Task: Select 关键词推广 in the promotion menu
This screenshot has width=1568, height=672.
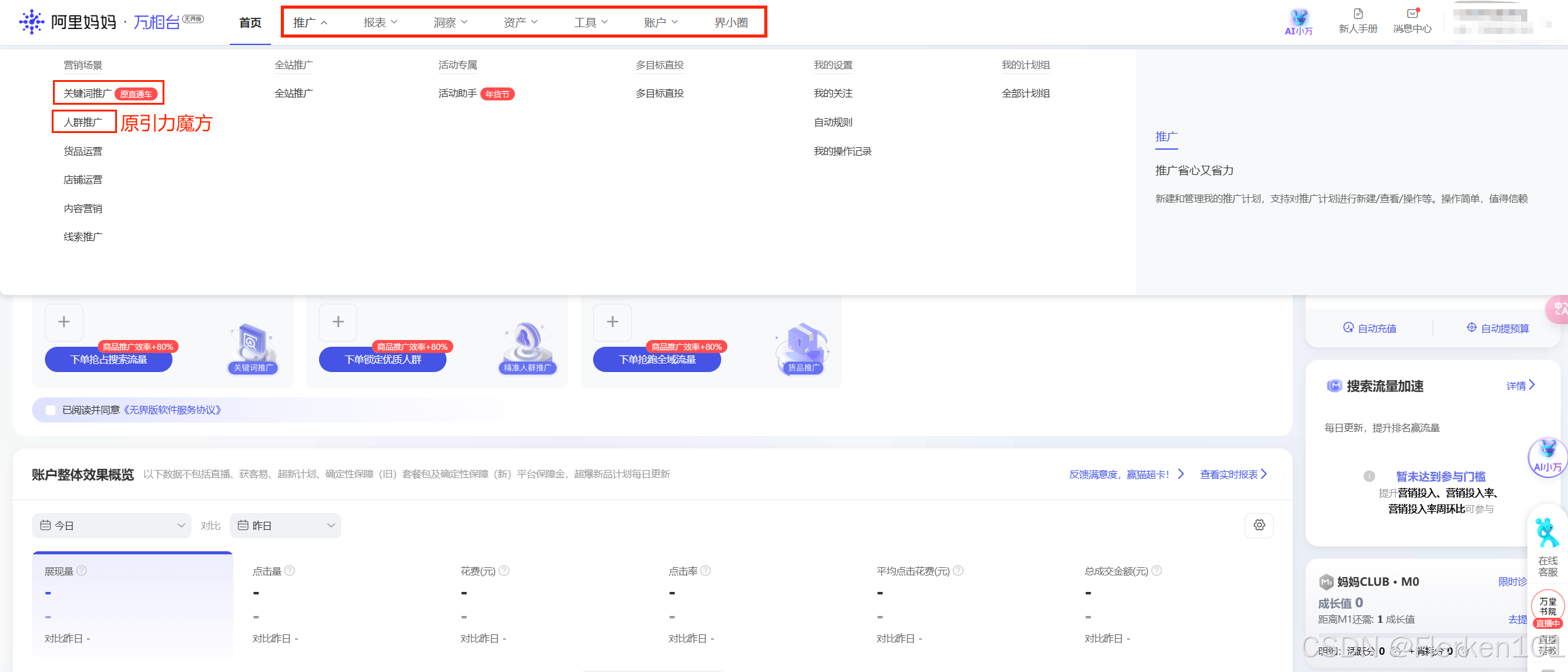Action: [x=87, y=94]
